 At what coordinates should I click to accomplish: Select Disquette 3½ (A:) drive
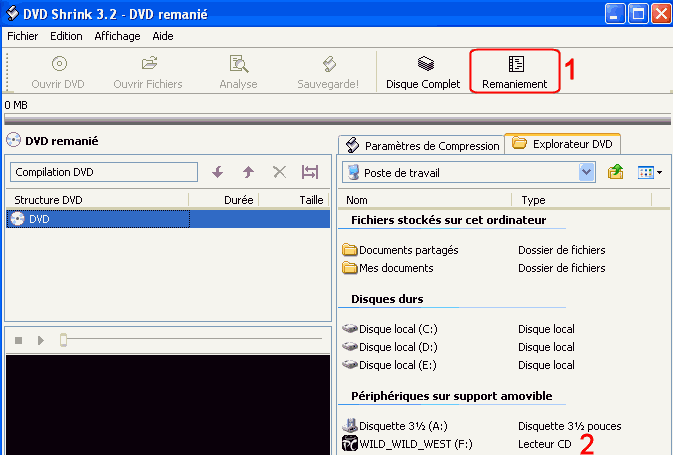[x=395, y=426]
